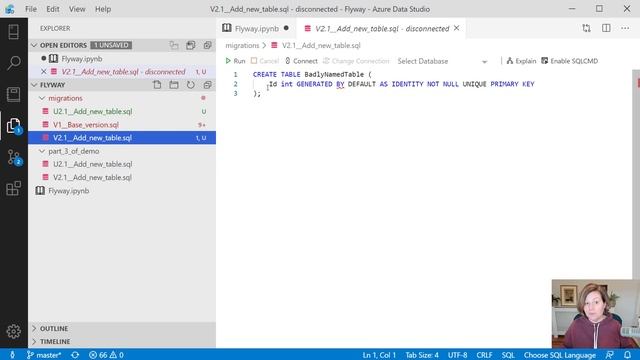Click the Explain query plan button
The height and width of the screenshot is (360, 640).
[521, 61]
